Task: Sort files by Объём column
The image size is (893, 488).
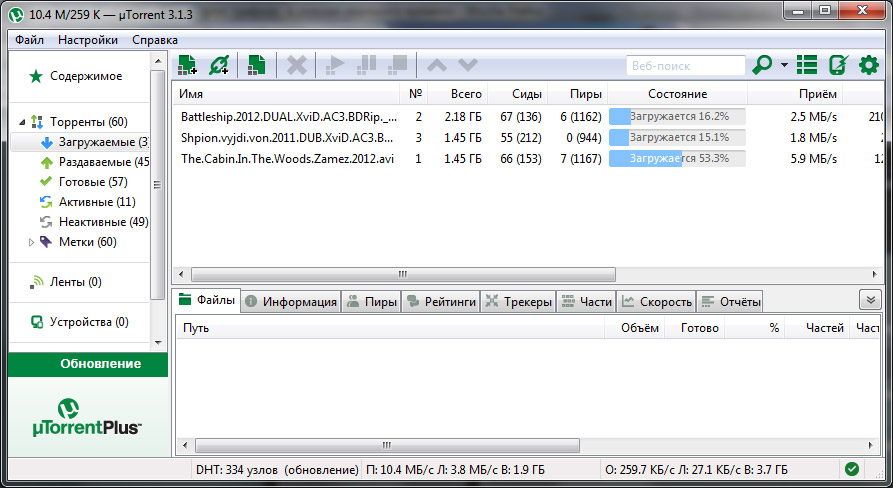Action: point(634,328)
